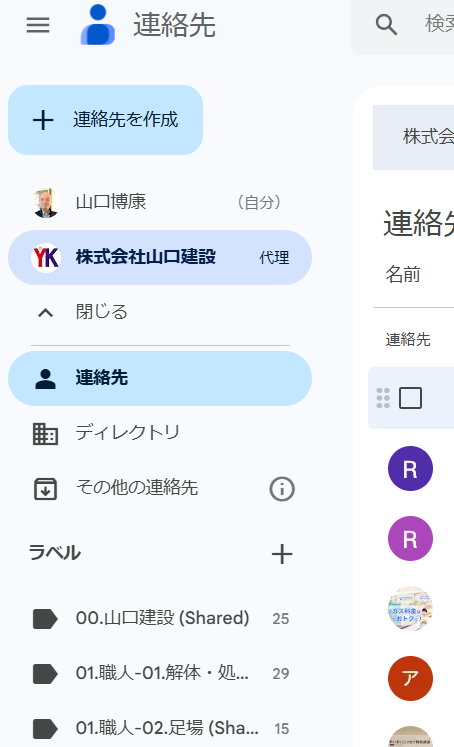Open label 01.職人-02.足場 (Sha...
This screenshot has height=747, width=454.
tap(160, 728)
